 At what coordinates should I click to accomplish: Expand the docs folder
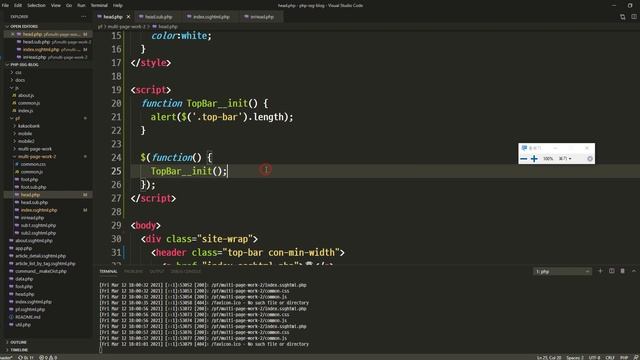pos(20,80)
